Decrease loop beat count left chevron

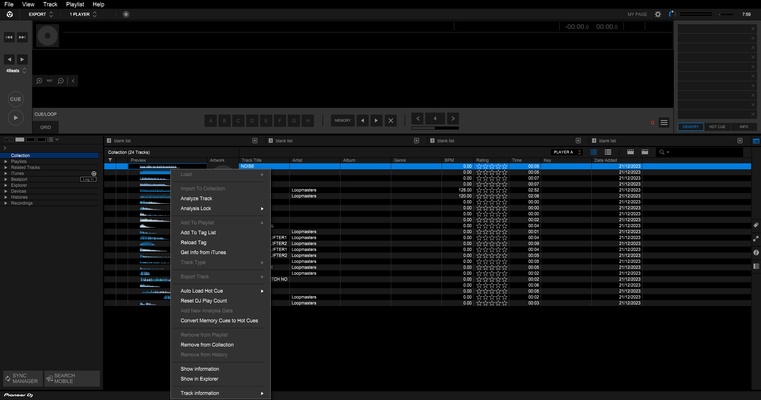418,118
